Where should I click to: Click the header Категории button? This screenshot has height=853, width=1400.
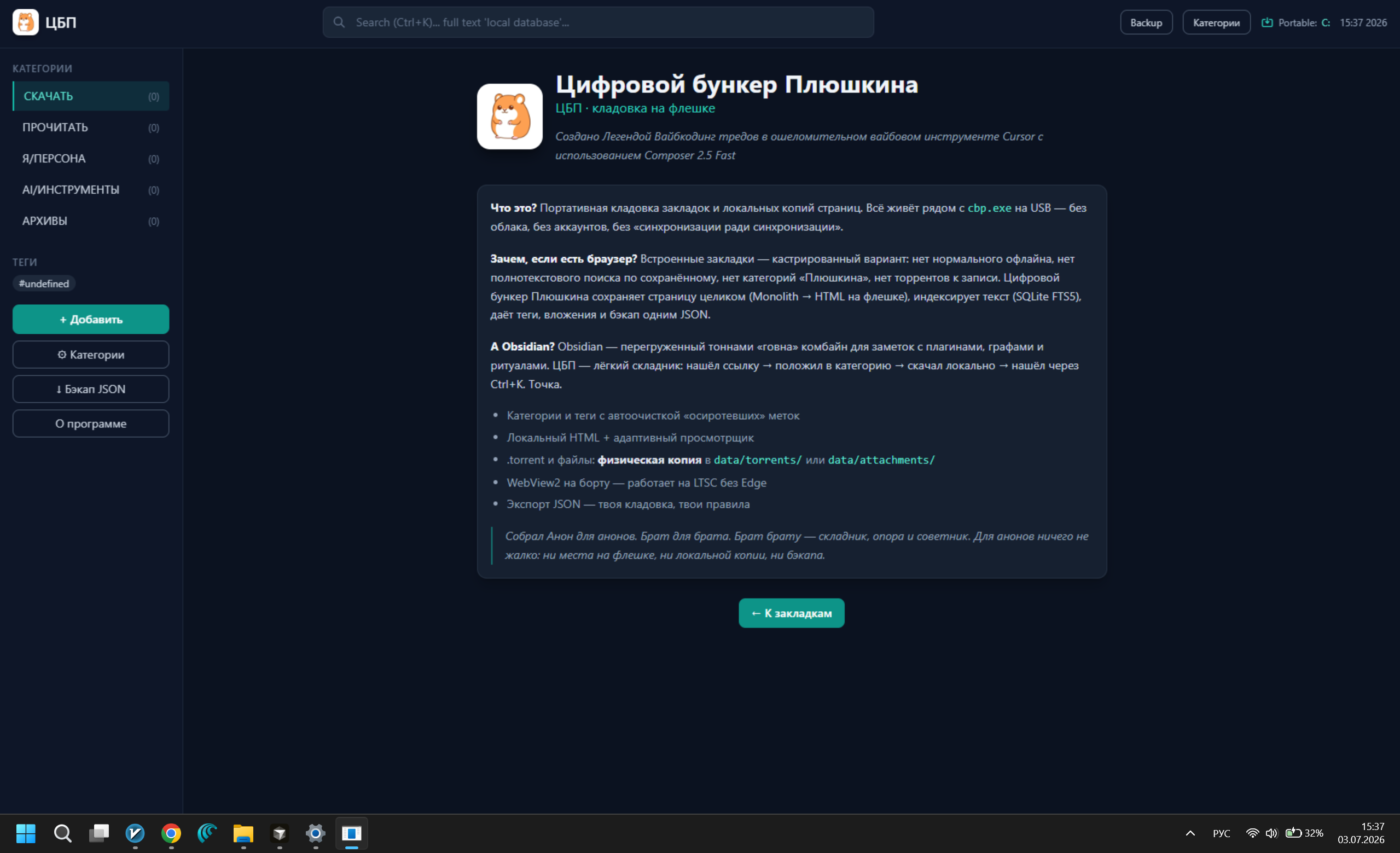(x=1217, y=22)
